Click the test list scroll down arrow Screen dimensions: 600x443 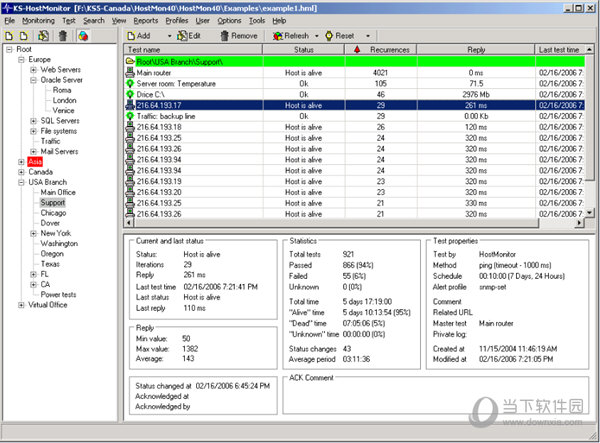click(589, 213)
